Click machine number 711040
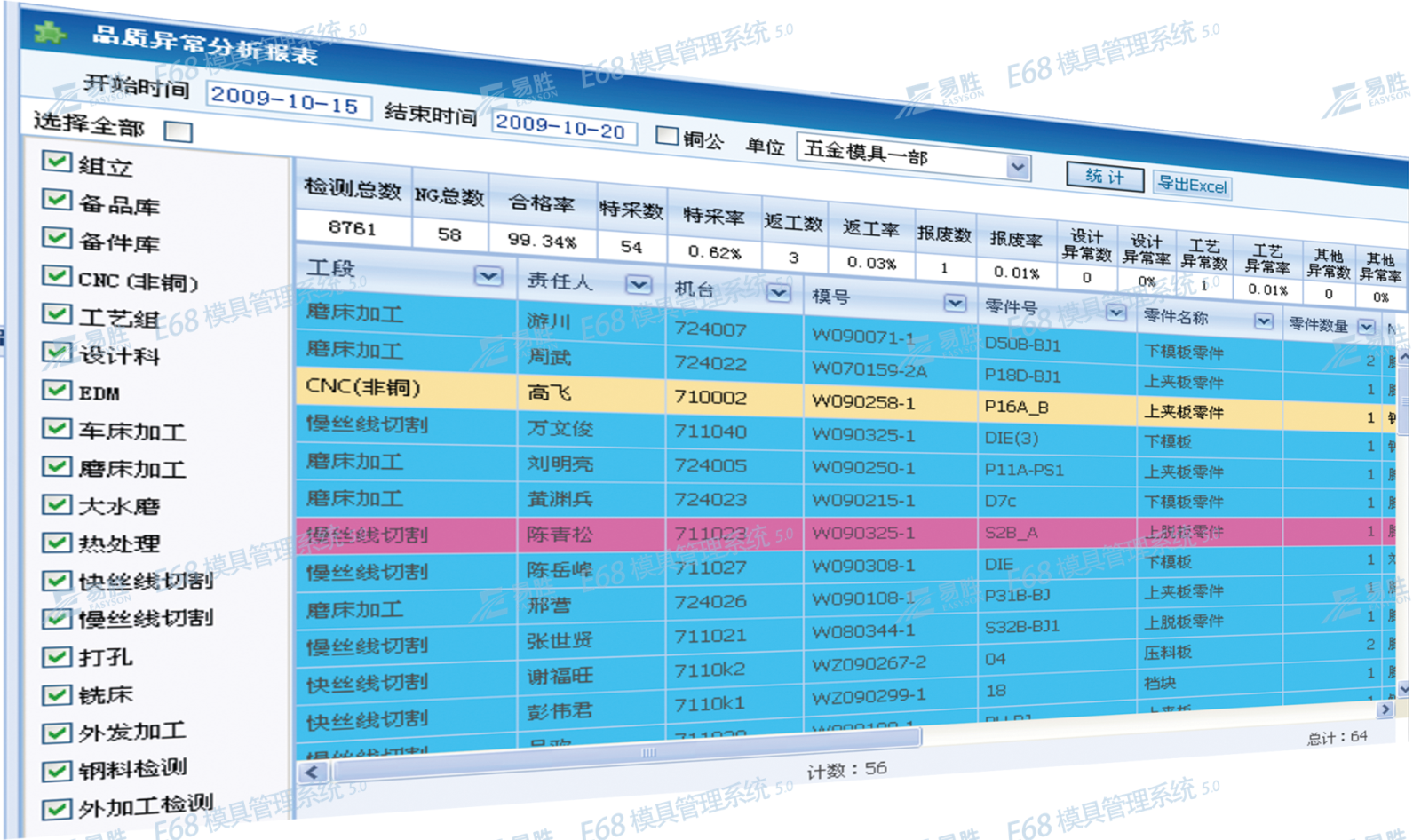This screenshot has height=840, width=1421. (x=710, y=432)
